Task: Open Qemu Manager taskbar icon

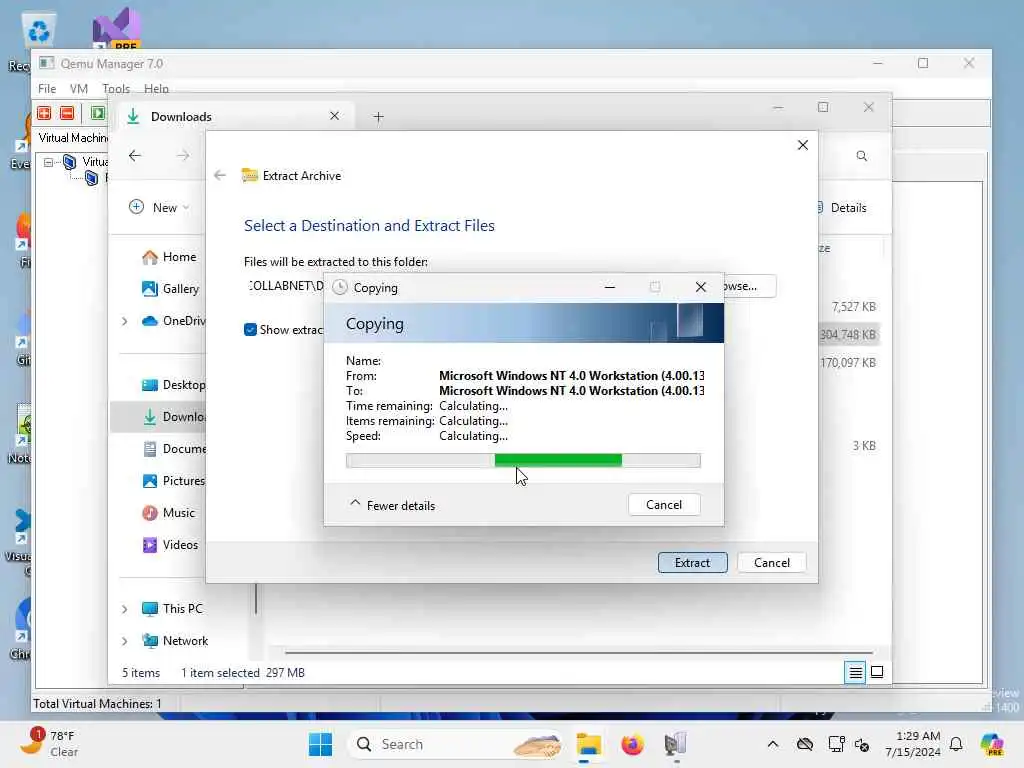Action: [x=675, y=744]
